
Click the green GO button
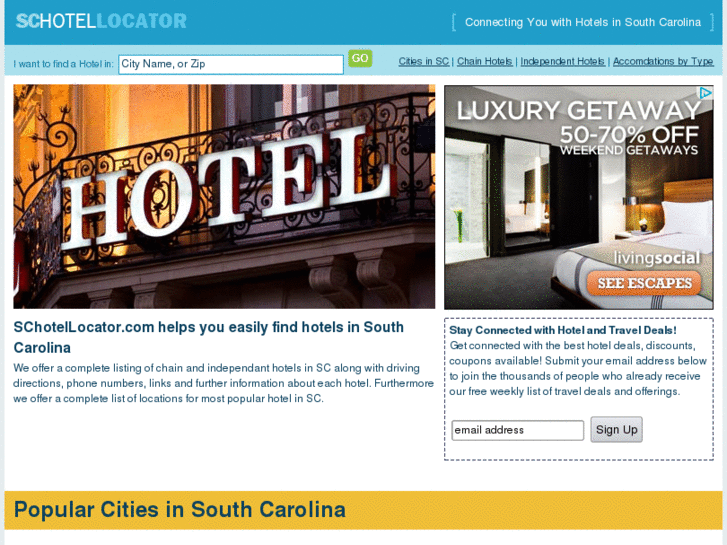(360, 58)
